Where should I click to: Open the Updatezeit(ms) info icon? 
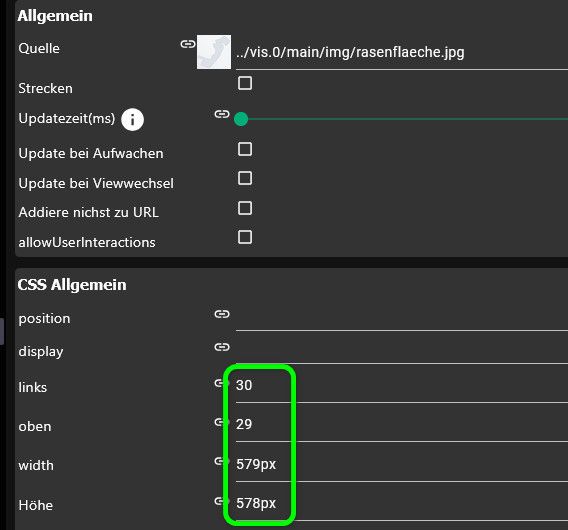coord(132,119)
